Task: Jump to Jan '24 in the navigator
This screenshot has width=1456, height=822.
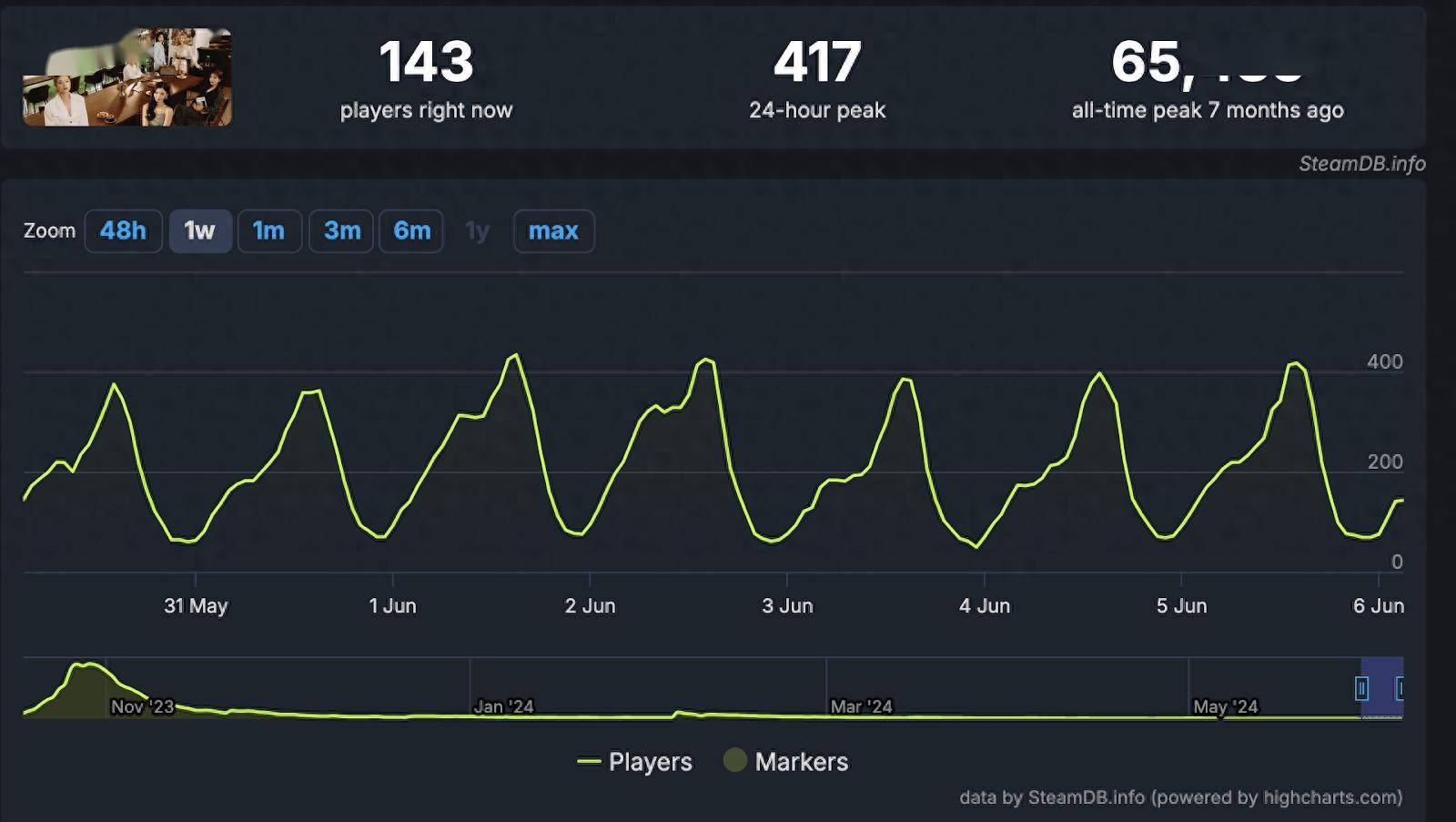Action: (x=503, y=706)
